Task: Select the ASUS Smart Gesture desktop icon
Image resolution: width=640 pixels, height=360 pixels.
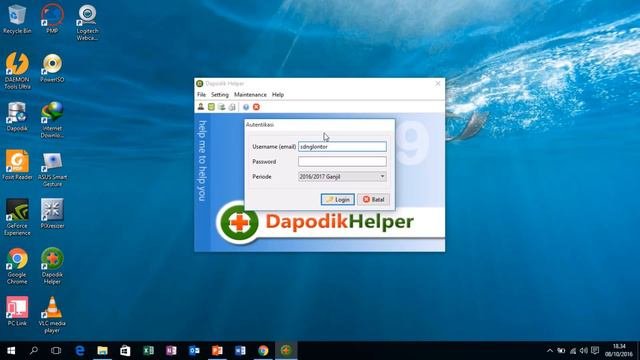Action: 52,169
